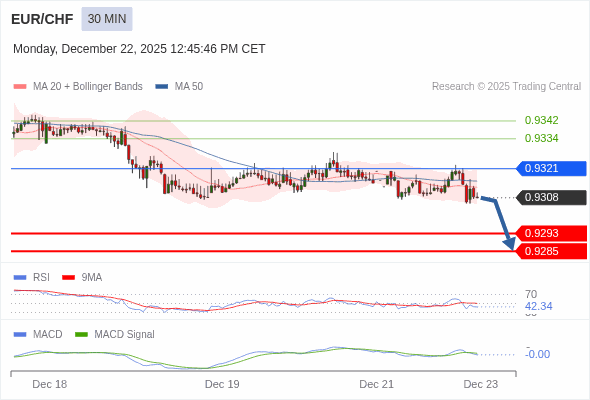
Task: Click the 9MA red legend swatch
Action: pos(68,278)
